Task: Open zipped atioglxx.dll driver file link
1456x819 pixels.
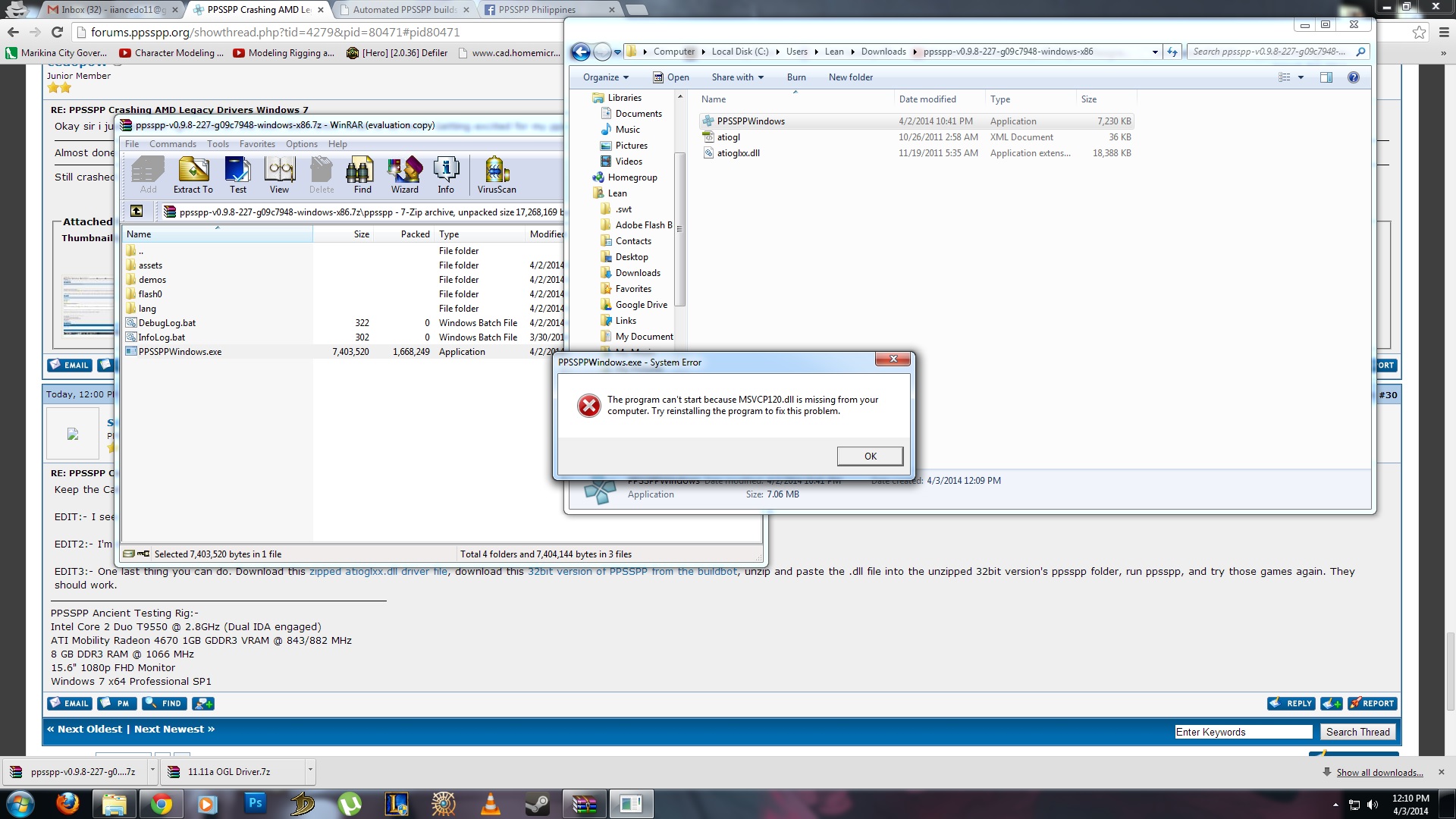Action: [x=378, y=572]
